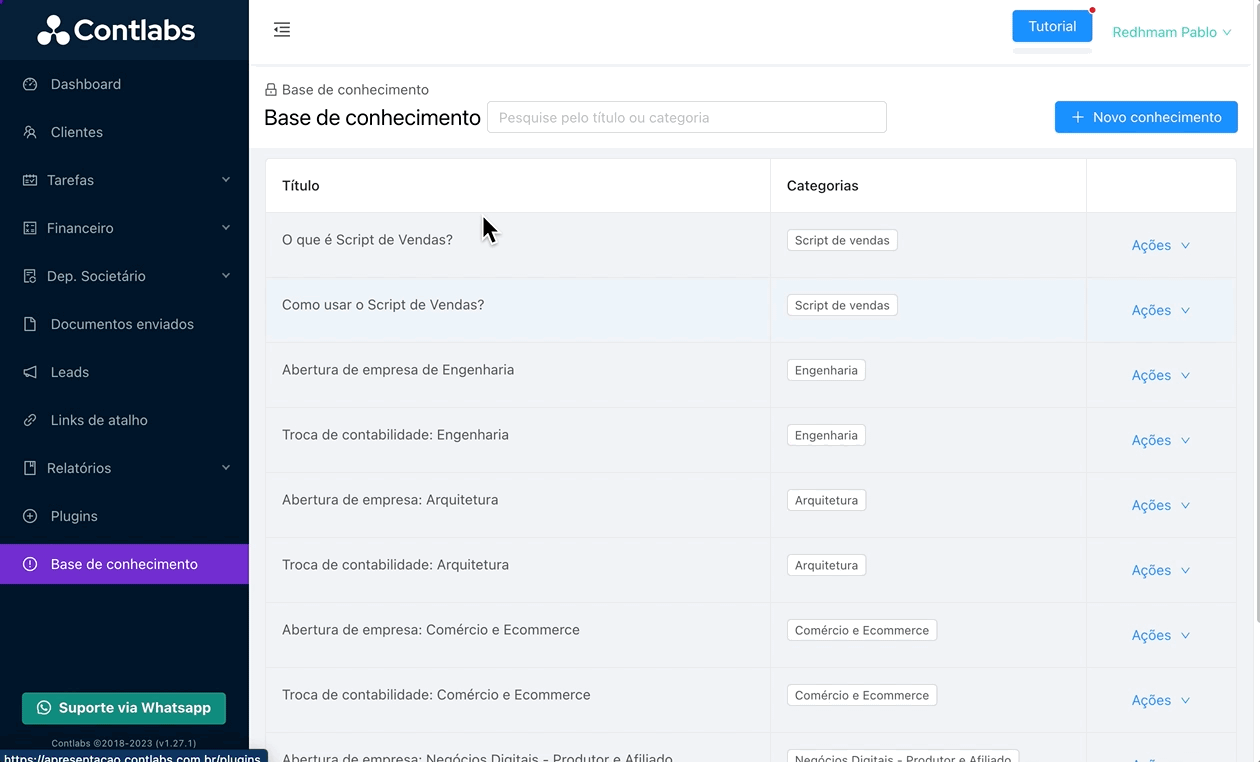Click the Plugins plus-circle icon
This screenshot has height=762, width=1260.
coord(30,517)
